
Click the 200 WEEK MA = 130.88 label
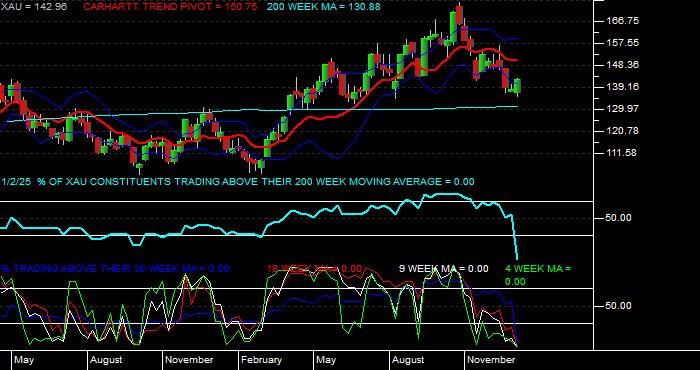[x=324, y=7]
